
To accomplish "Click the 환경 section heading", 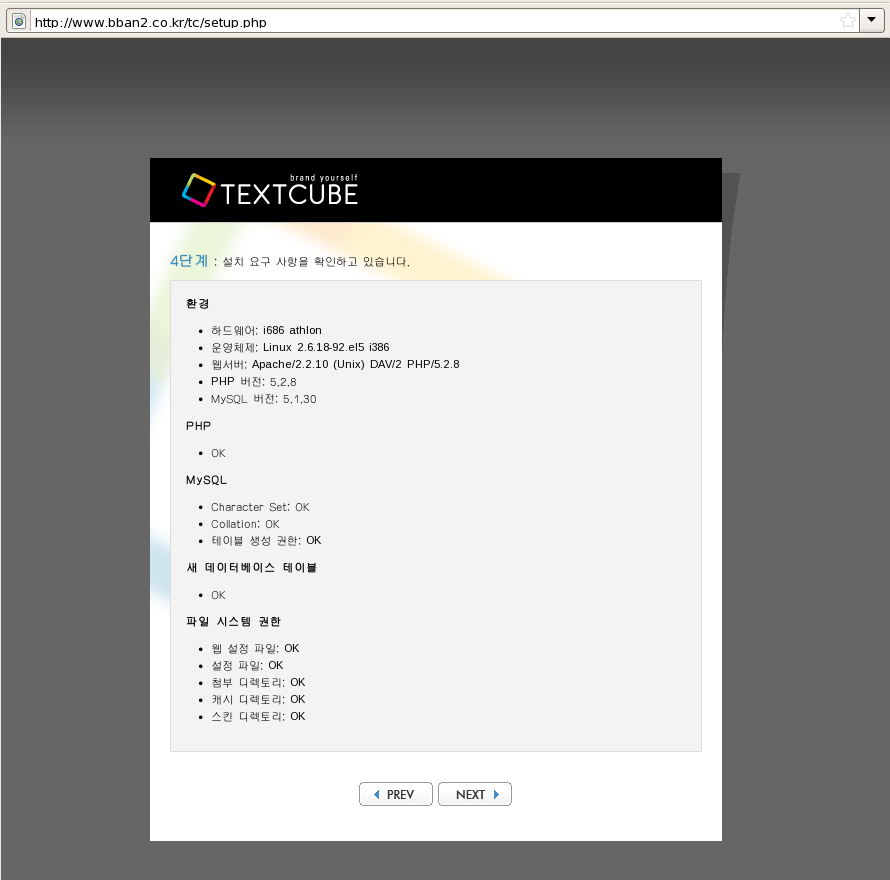I will tap(198, 303).
